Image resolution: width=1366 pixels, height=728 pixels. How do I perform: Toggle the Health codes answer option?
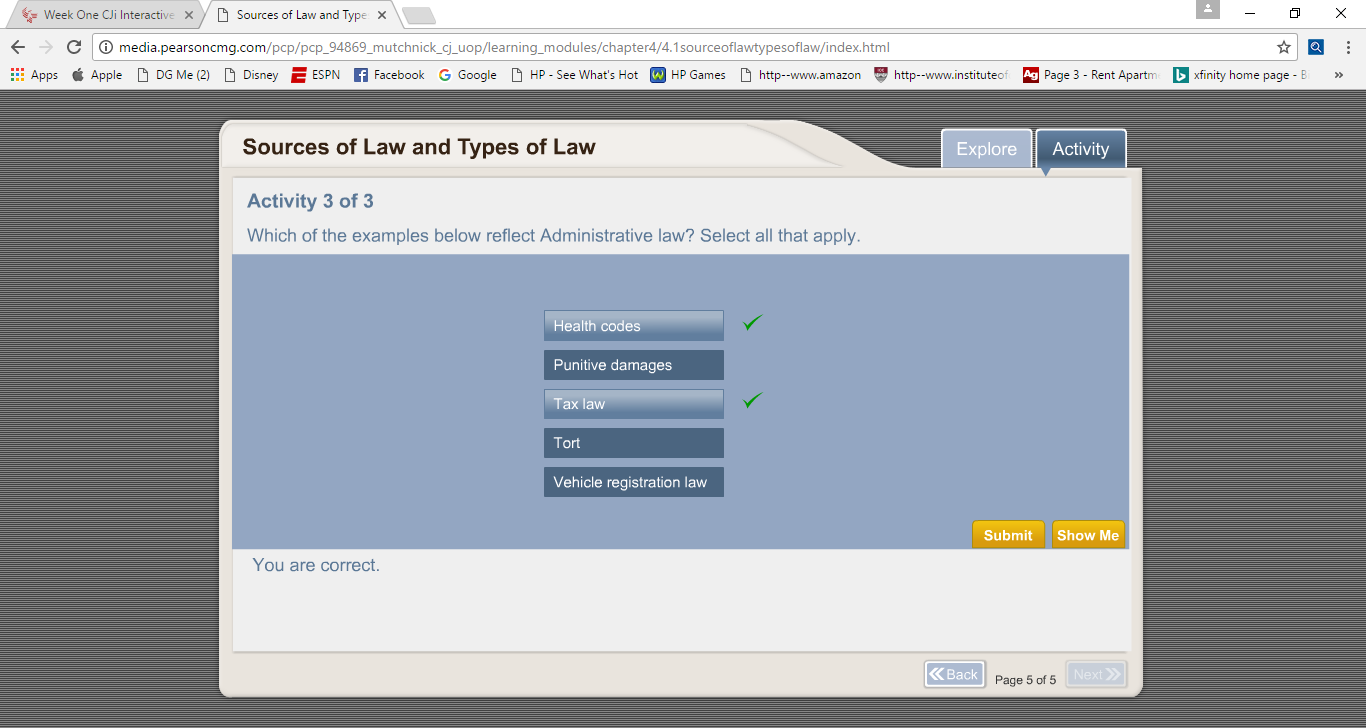tap(633, 326)
